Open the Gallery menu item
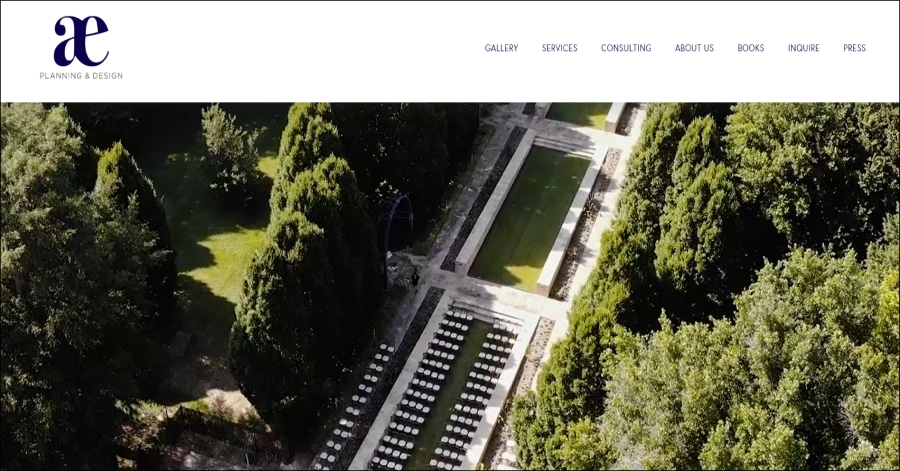The image size is (900, 471). [x=501, y=48]
